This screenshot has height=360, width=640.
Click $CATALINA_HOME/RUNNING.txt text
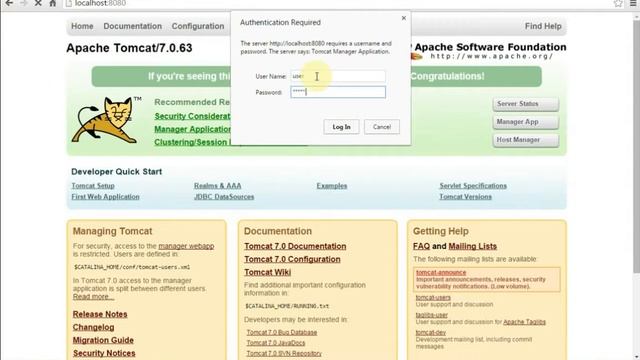coord(287,306)
